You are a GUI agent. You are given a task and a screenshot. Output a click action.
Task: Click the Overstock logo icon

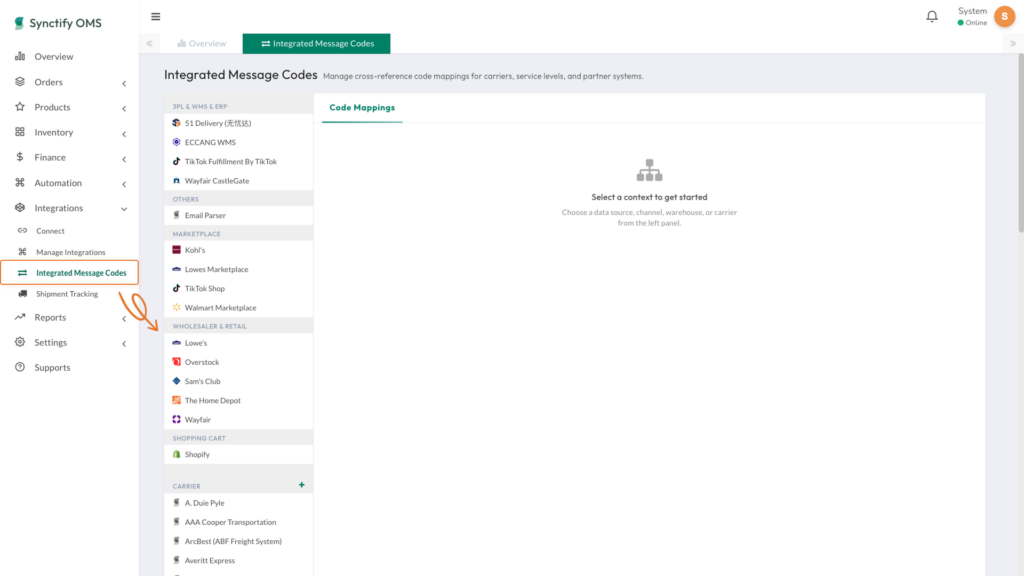coord(176,361)
